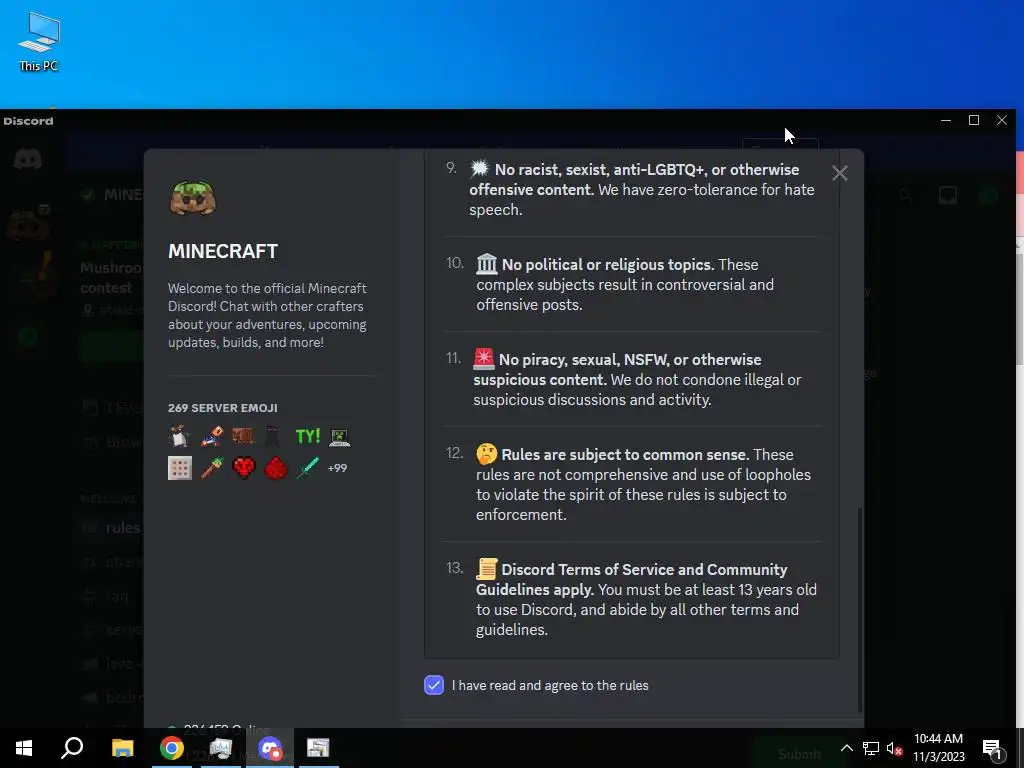
Task: Open the notification center icon
Action: point(992,748)
